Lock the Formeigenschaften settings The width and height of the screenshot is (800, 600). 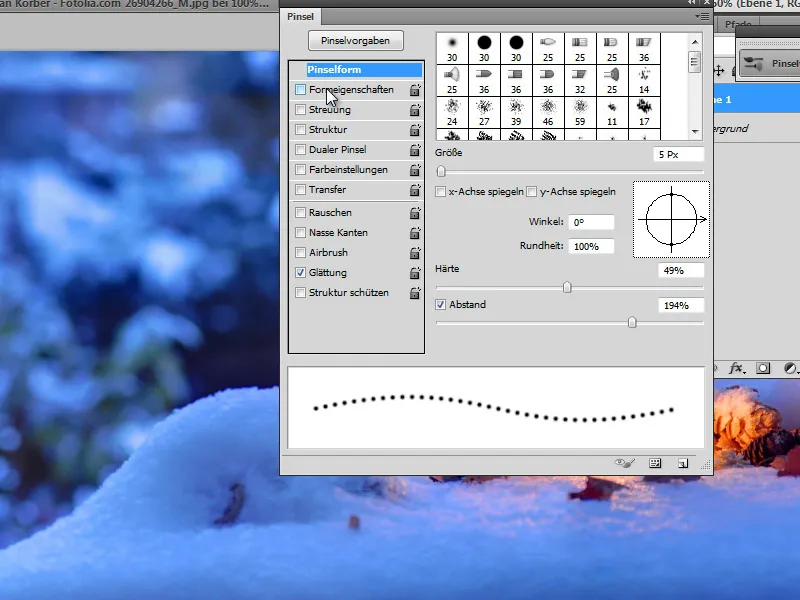[x=415, y=90]
